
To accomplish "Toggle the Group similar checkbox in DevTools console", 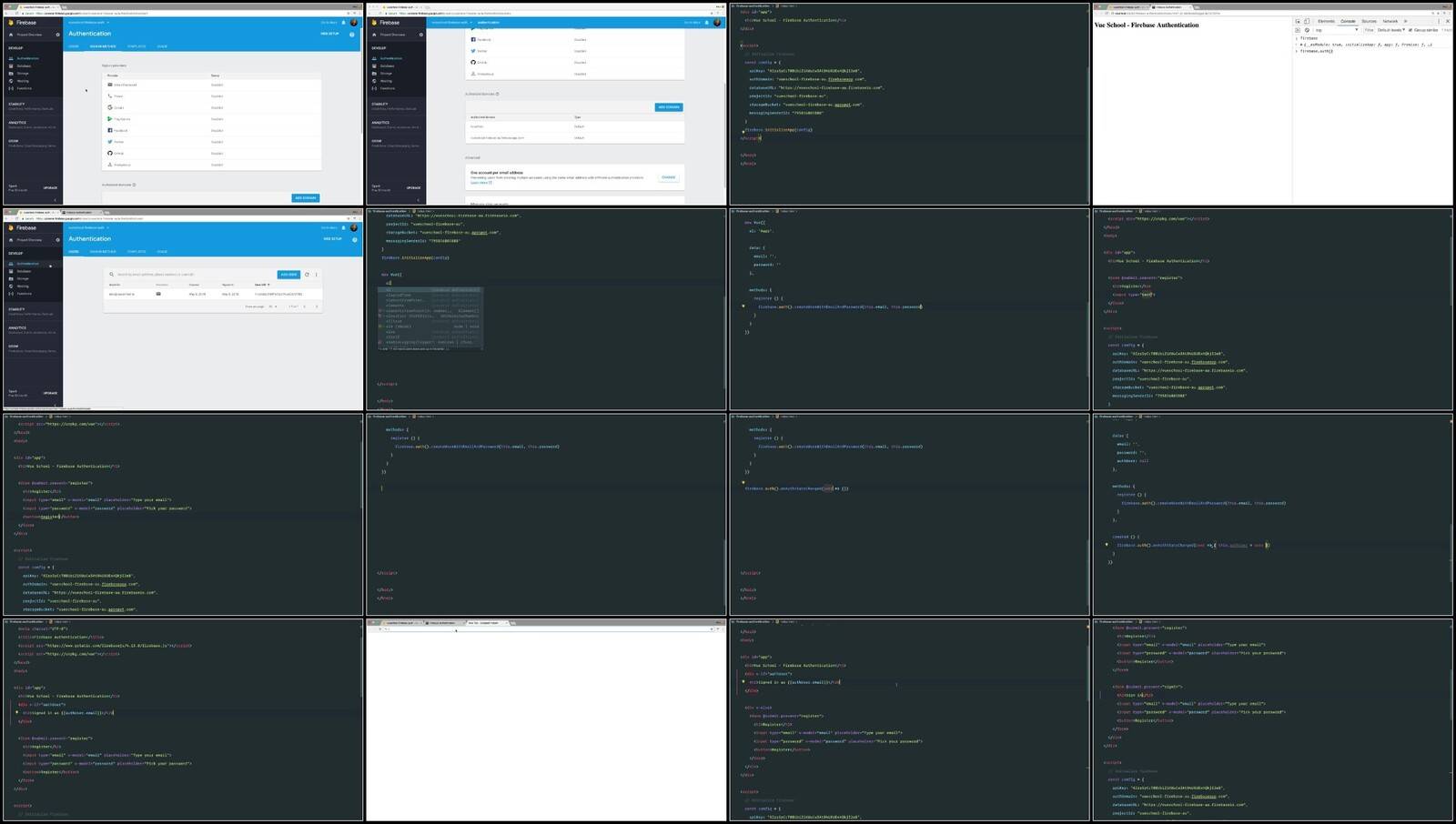I will (x=1410, y=30).
